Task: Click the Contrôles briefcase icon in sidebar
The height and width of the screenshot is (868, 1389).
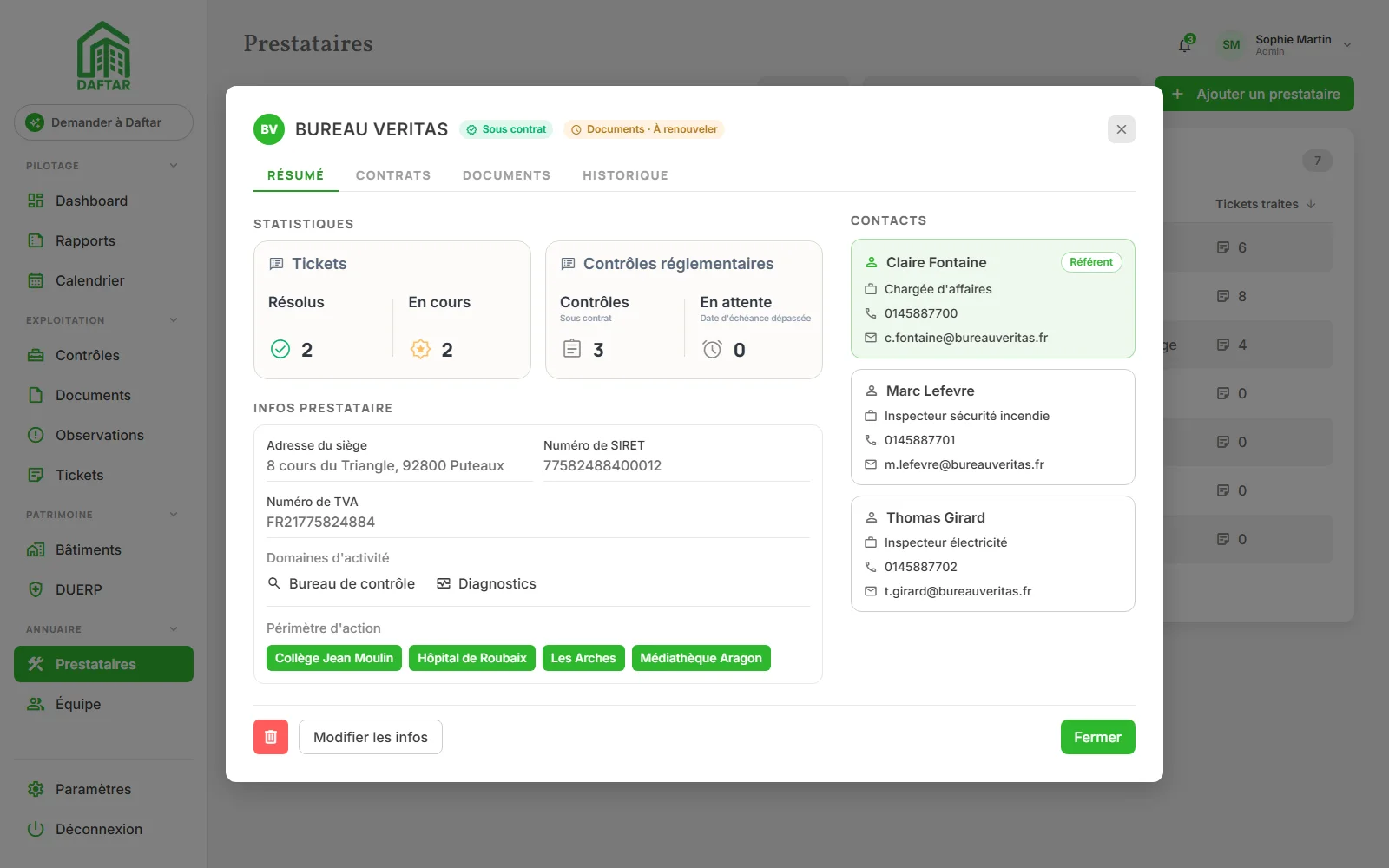Action: (36, 355)
